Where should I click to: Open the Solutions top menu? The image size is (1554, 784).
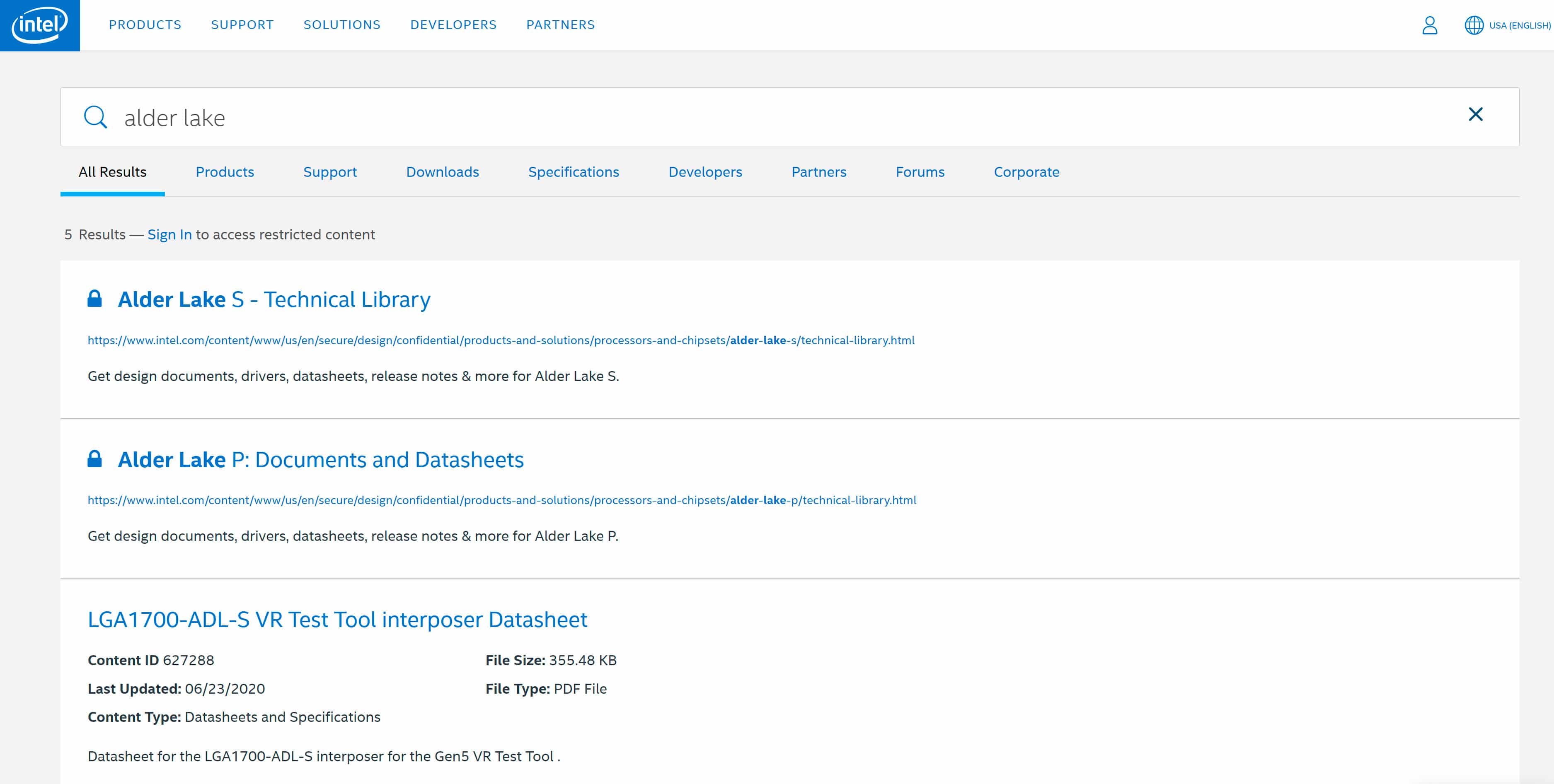(x=342, y=25)
